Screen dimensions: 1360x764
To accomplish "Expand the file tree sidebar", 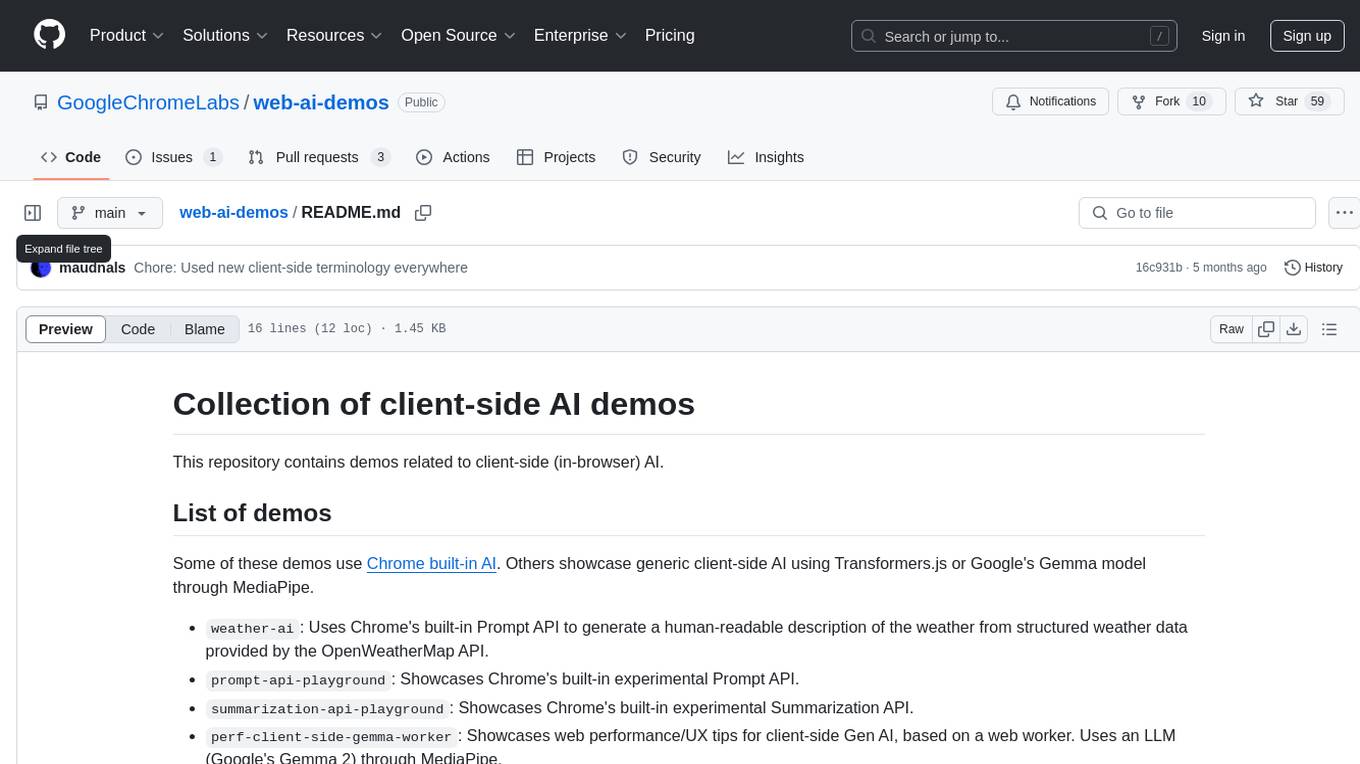I will 33,213.
